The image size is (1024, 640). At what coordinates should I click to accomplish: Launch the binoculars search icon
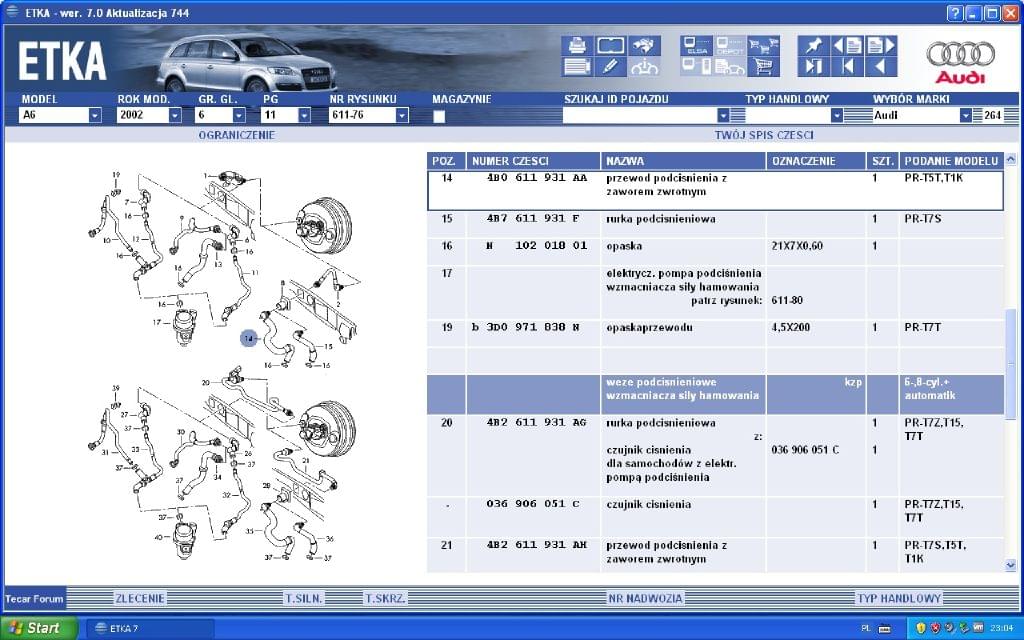tap(644, 46)
